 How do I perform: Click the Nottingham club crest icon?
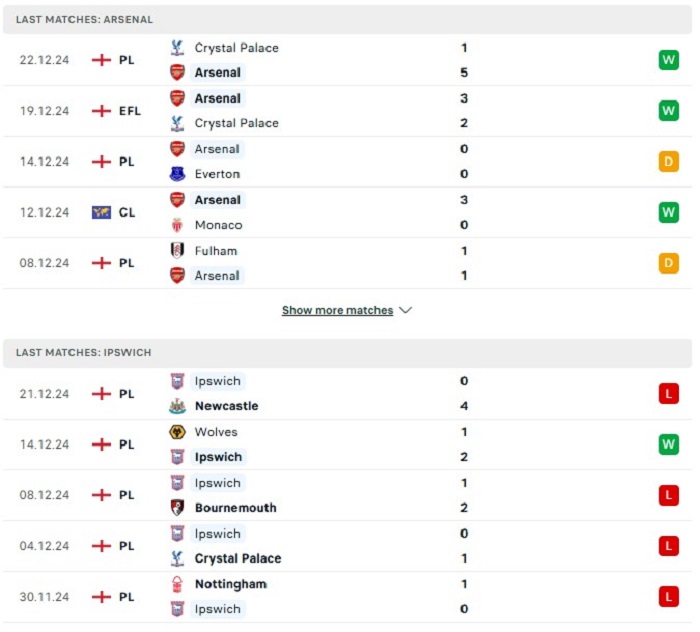pyautogui.click(x=177, y=584)
